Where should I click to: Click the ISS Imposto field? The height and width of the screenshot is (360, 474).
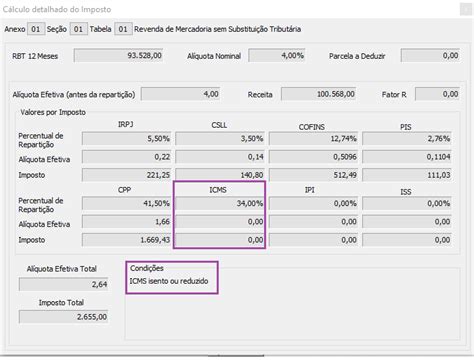[407, 240]
